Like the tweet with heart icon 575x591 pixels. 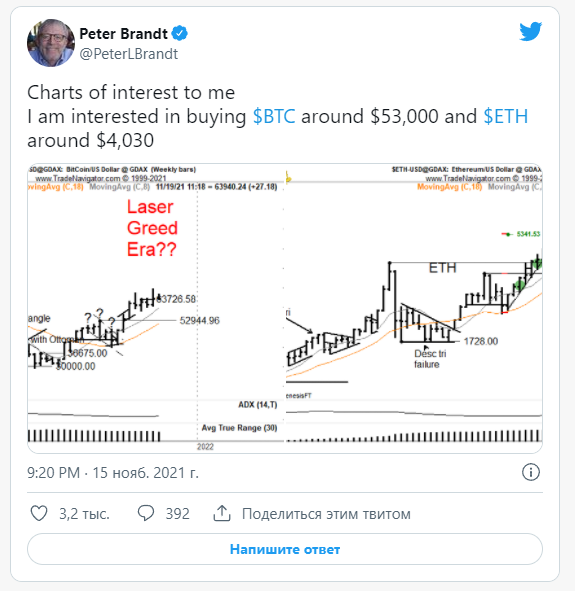39,513
